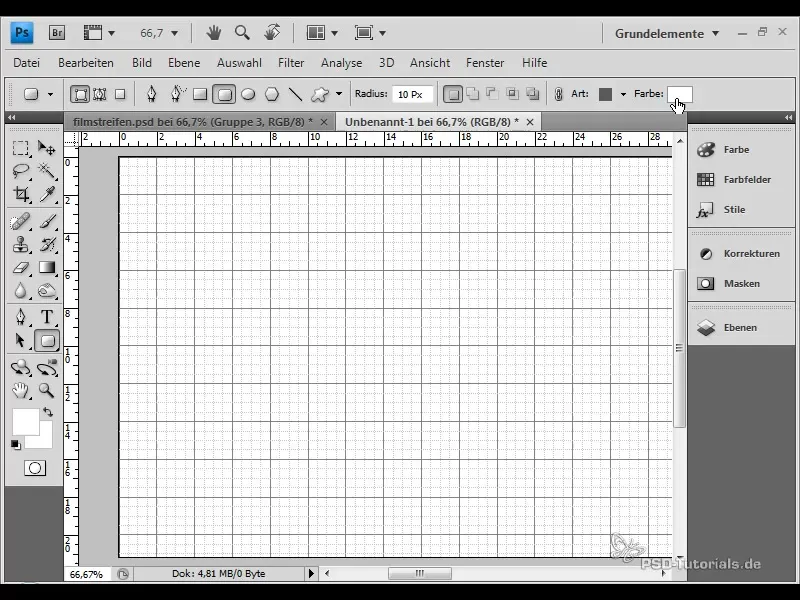Open the Art style picker dropdown
800x600 pixels.
623,94
